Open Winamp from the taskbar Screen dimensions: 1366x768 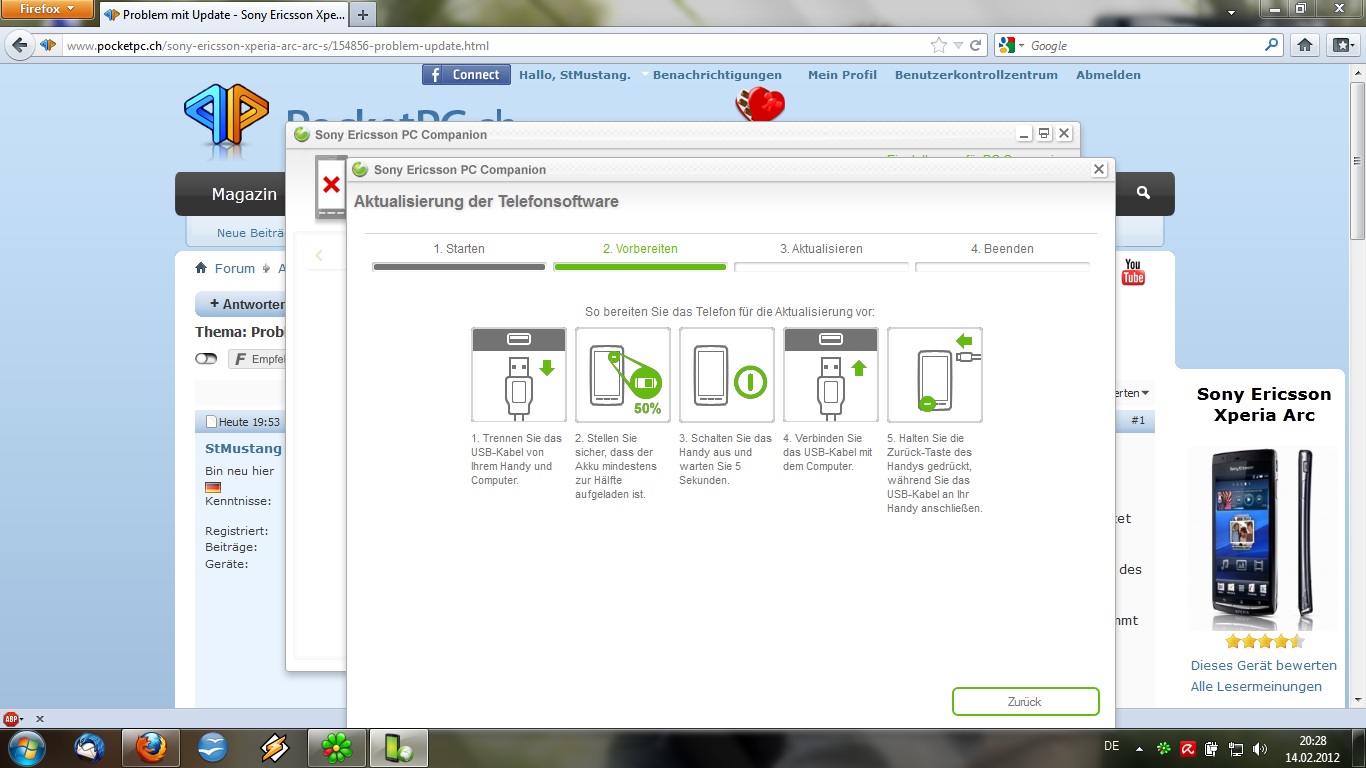tap(275, 747)
